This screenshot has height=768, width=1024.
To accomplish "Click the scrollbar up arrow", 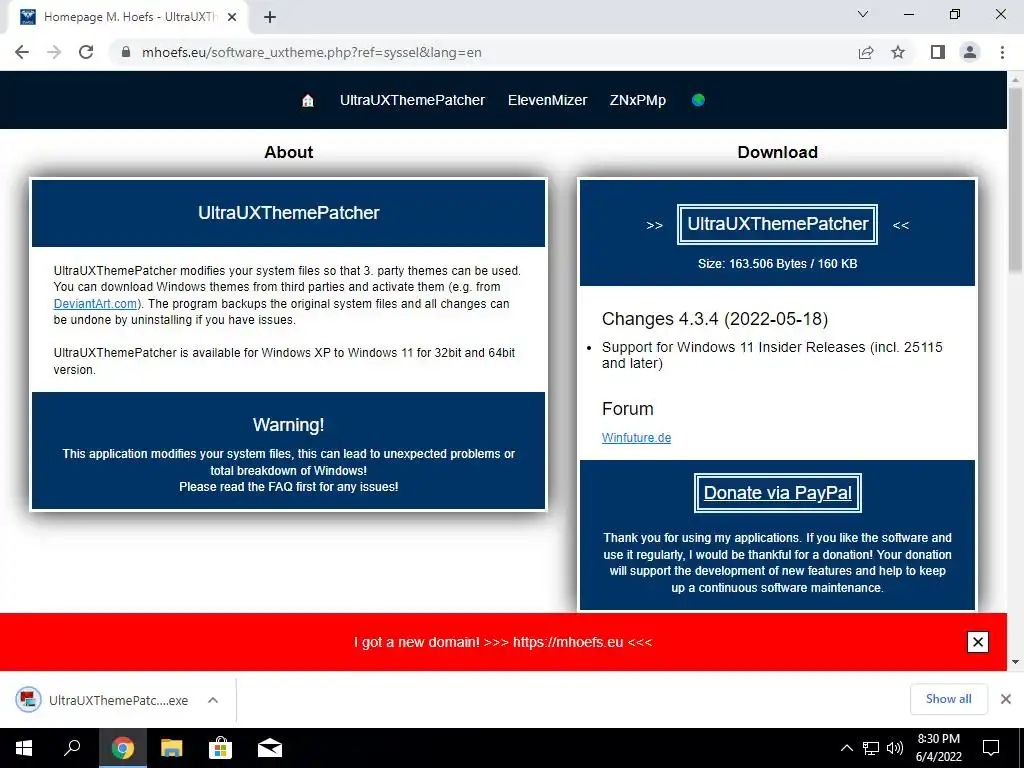I will 1015,78.
